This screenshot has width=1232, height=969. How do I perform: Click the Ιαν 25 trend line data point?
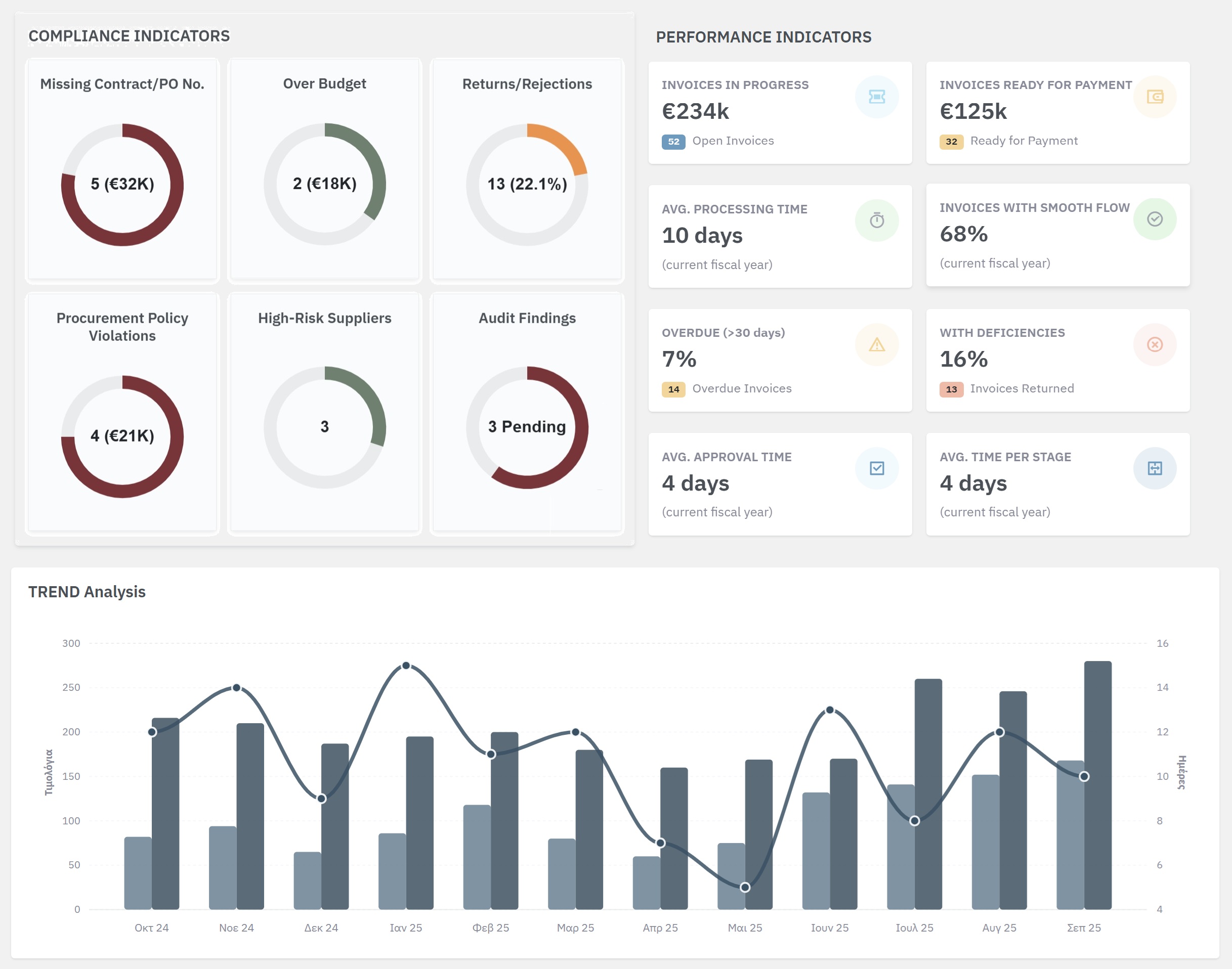406,666
